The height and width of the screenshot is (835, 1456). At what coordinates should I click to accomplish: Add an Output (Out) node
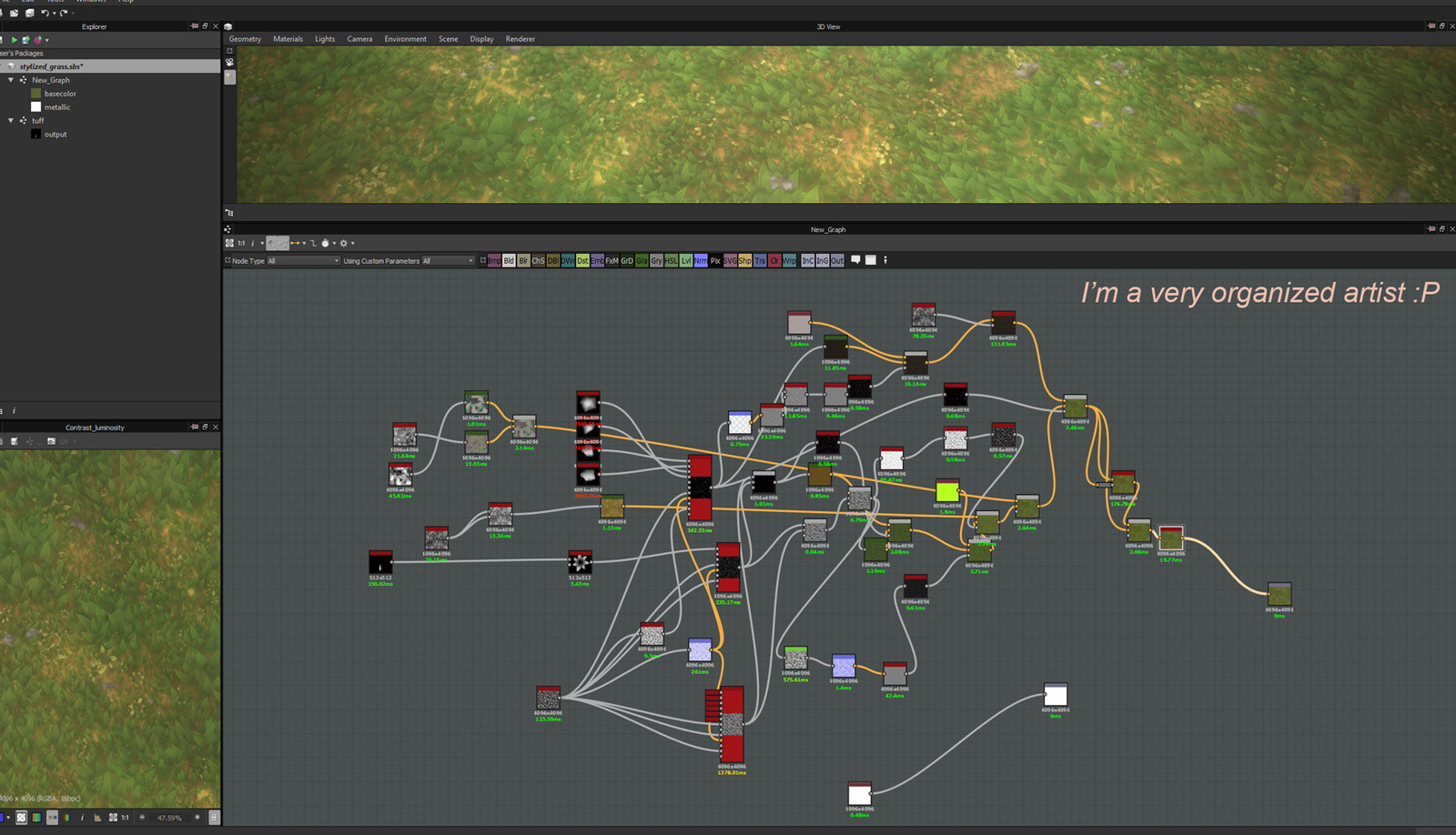837,260
